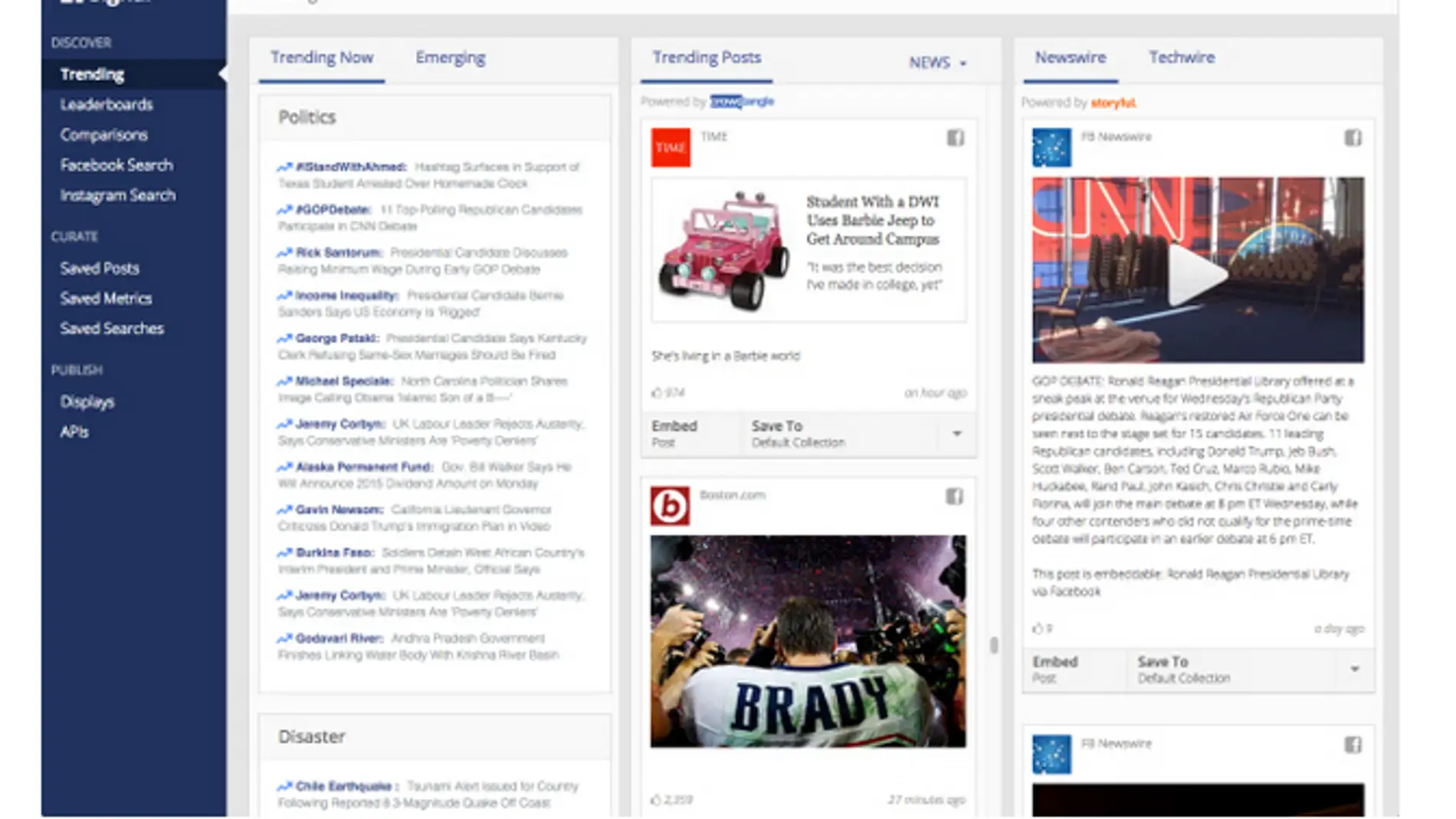Click the TIME logo icon on post

pyautogui.click(x=671, y=148)
